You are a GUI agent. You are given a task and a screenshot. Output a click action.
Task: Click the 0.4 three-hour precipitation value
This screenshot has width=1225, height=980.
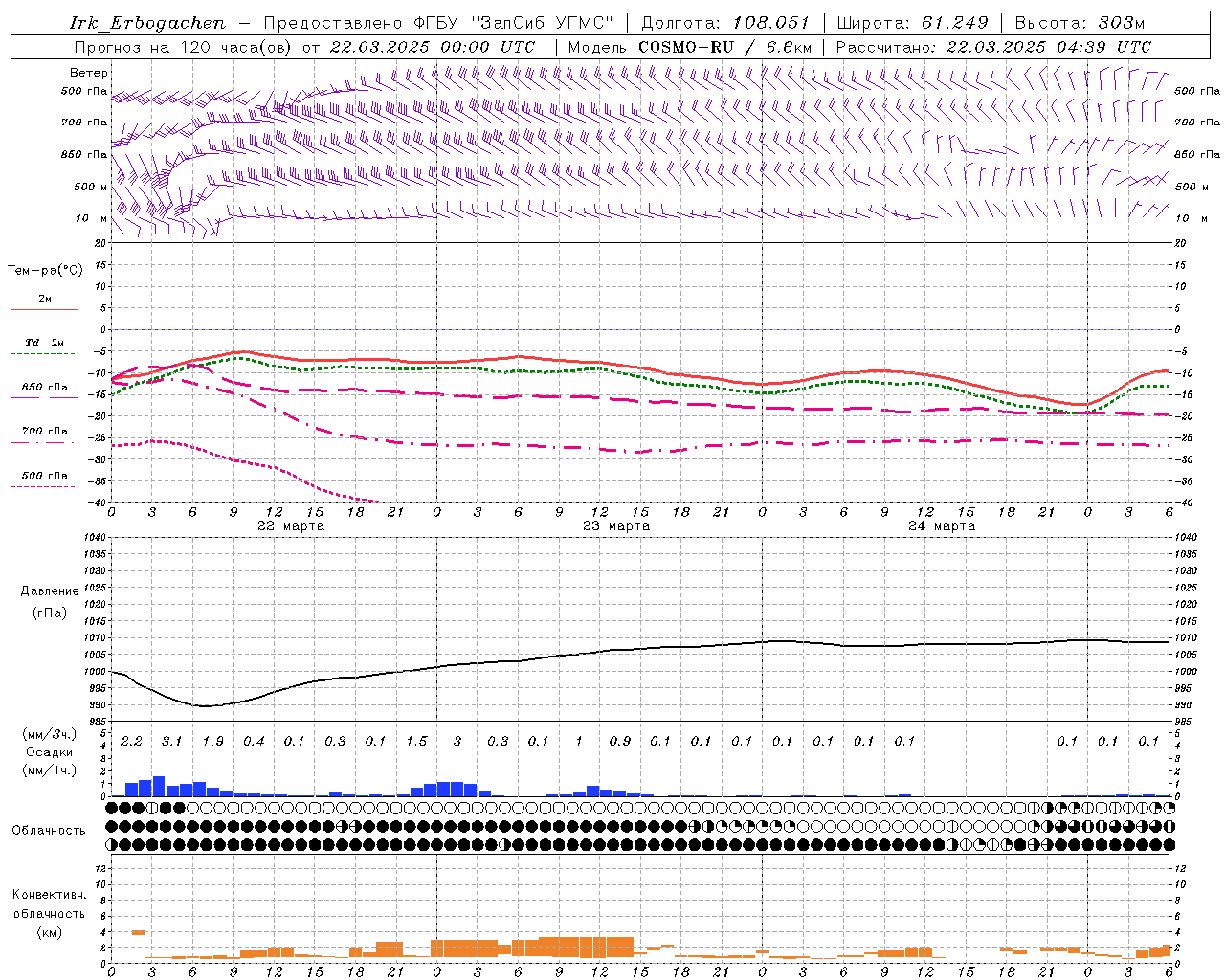pyautogui.click(x=254, y=741)
